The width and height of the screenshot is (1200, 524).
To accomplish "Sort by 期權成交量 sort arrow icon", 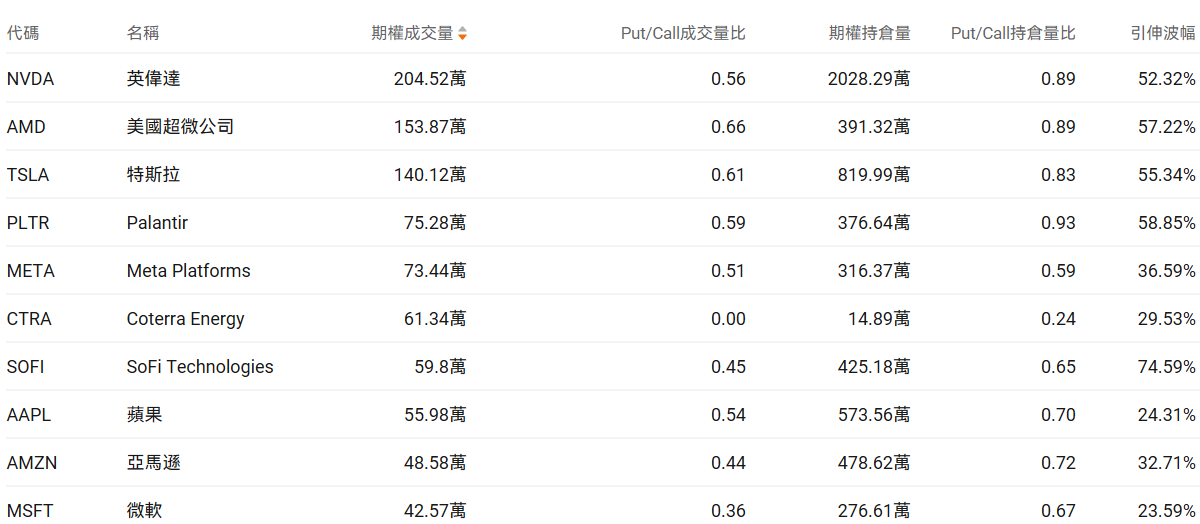I will [x=462, y=34].
